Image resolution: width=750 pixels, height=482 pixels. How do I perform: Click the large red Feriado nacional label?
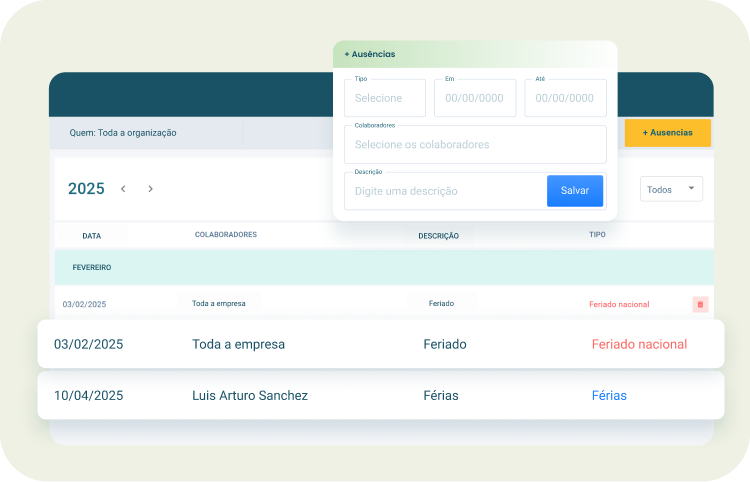coord(639,344)
